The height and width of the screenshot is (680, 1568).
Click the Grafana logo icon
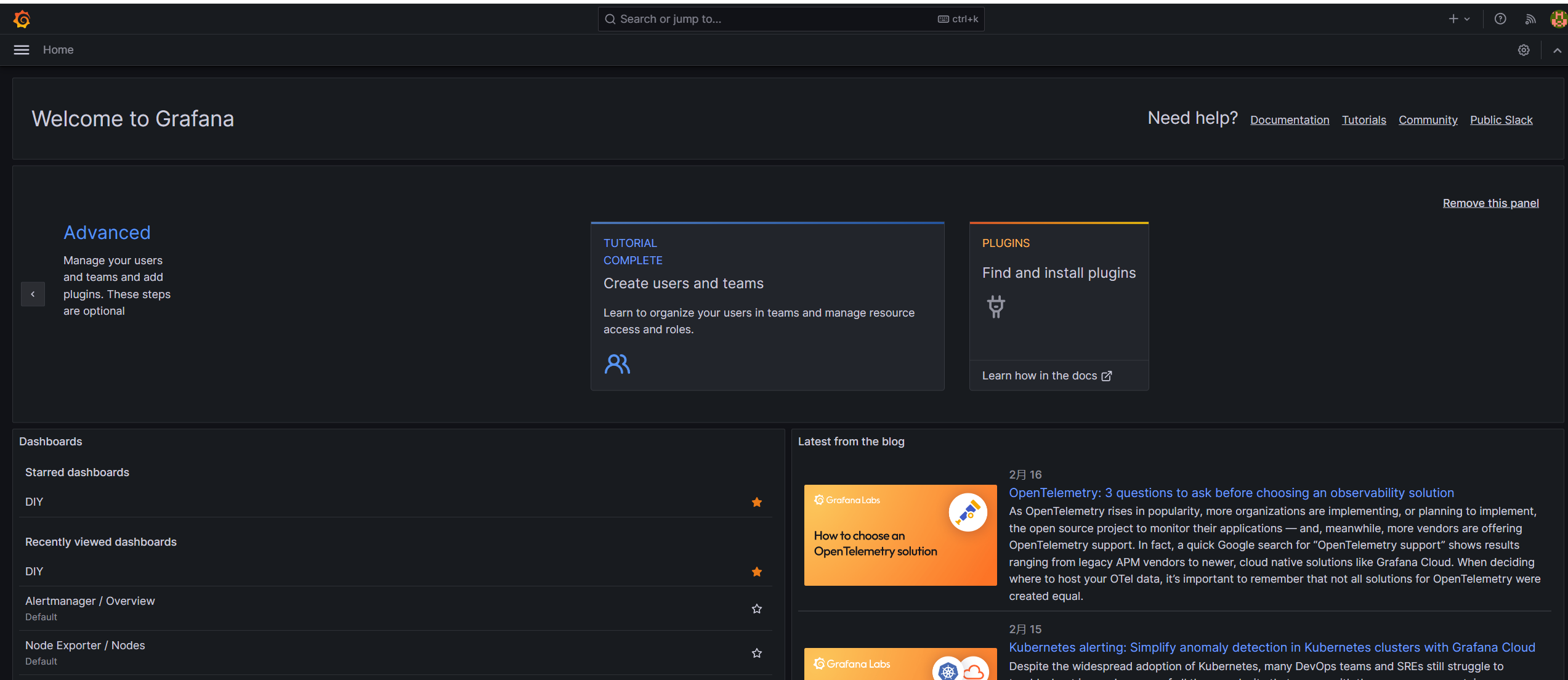[22, 19]
